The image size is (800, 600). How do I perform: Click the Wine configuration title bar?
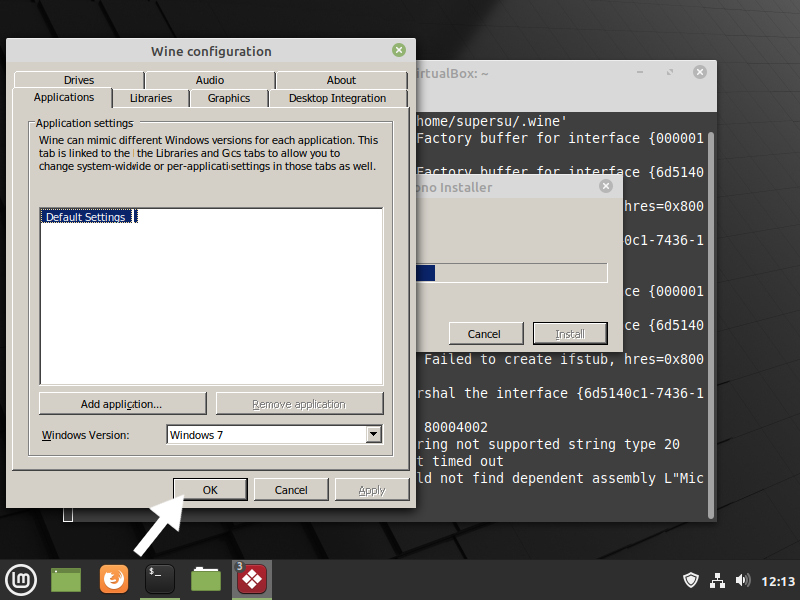click(x=211, y=51)
